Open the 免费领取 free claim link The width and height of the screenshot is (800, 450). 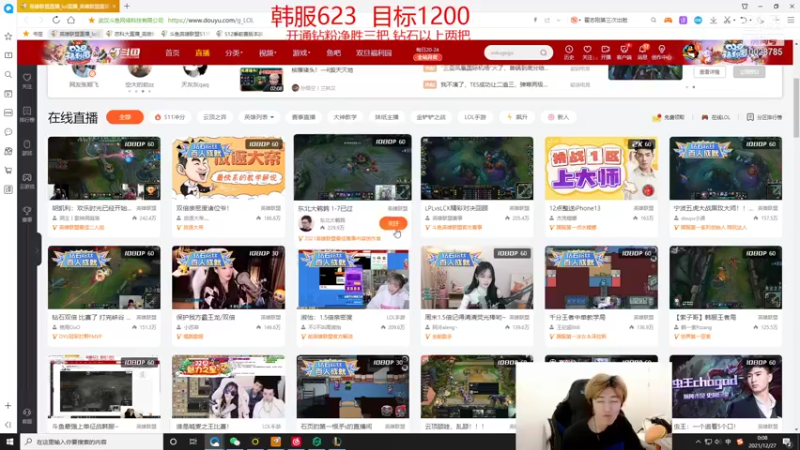click(x=668, y=117)
